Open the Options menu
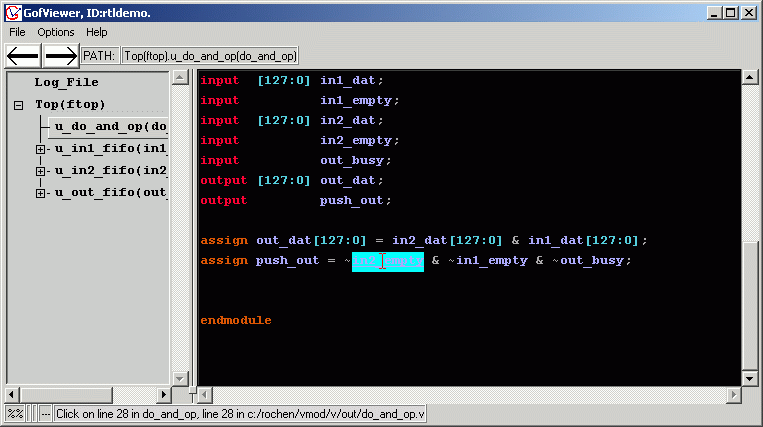Image resolution: width=763 pixels, height=427 pixels. point(56,32)
